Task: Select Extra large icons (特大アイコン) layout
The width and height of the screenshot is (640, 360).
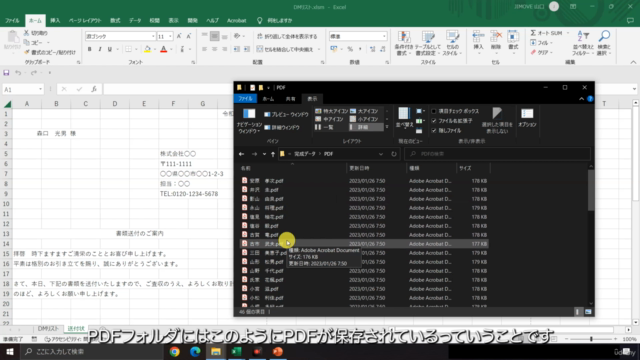Action: (x=331, y=111)
